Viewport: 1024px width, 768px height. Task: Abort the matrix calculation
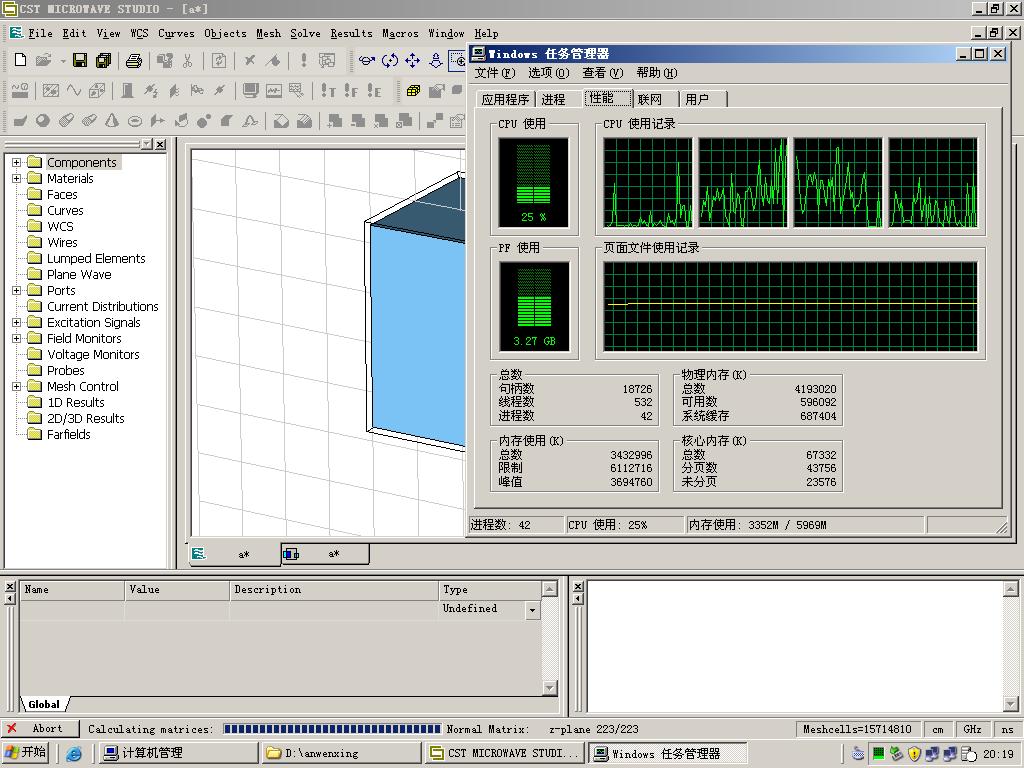tap(39, 729)
